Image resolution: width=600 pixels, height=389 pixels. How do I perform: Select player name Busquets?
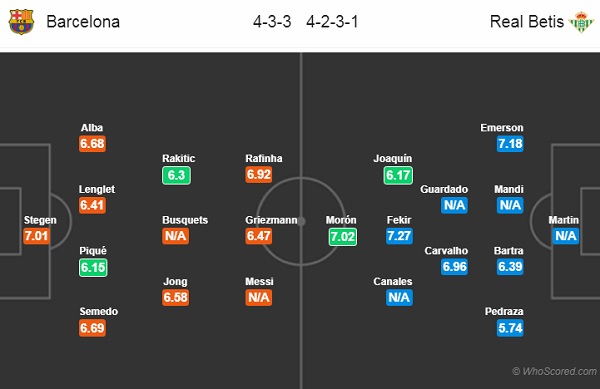point(185,220)
